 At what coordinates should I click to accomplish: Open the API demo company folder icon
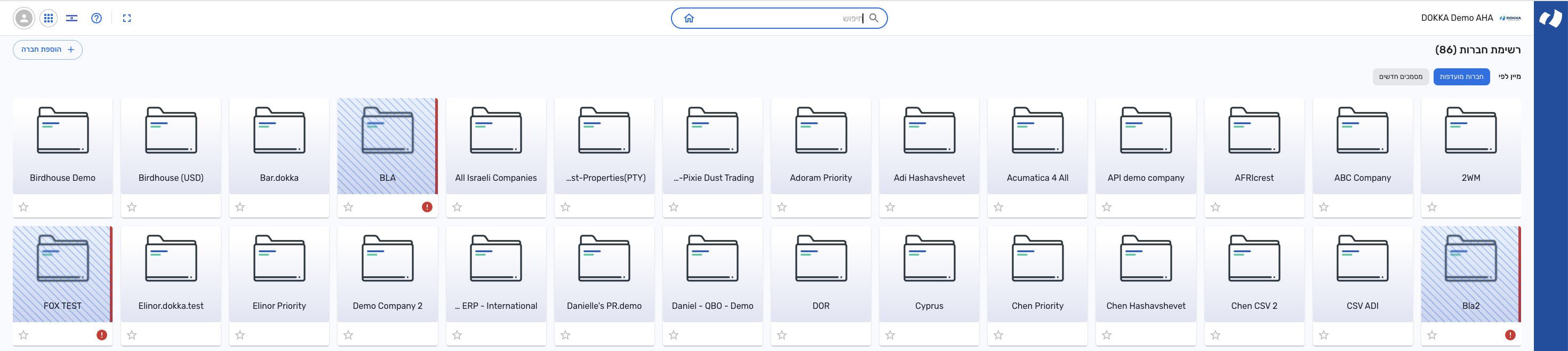tap(1146, 130)
